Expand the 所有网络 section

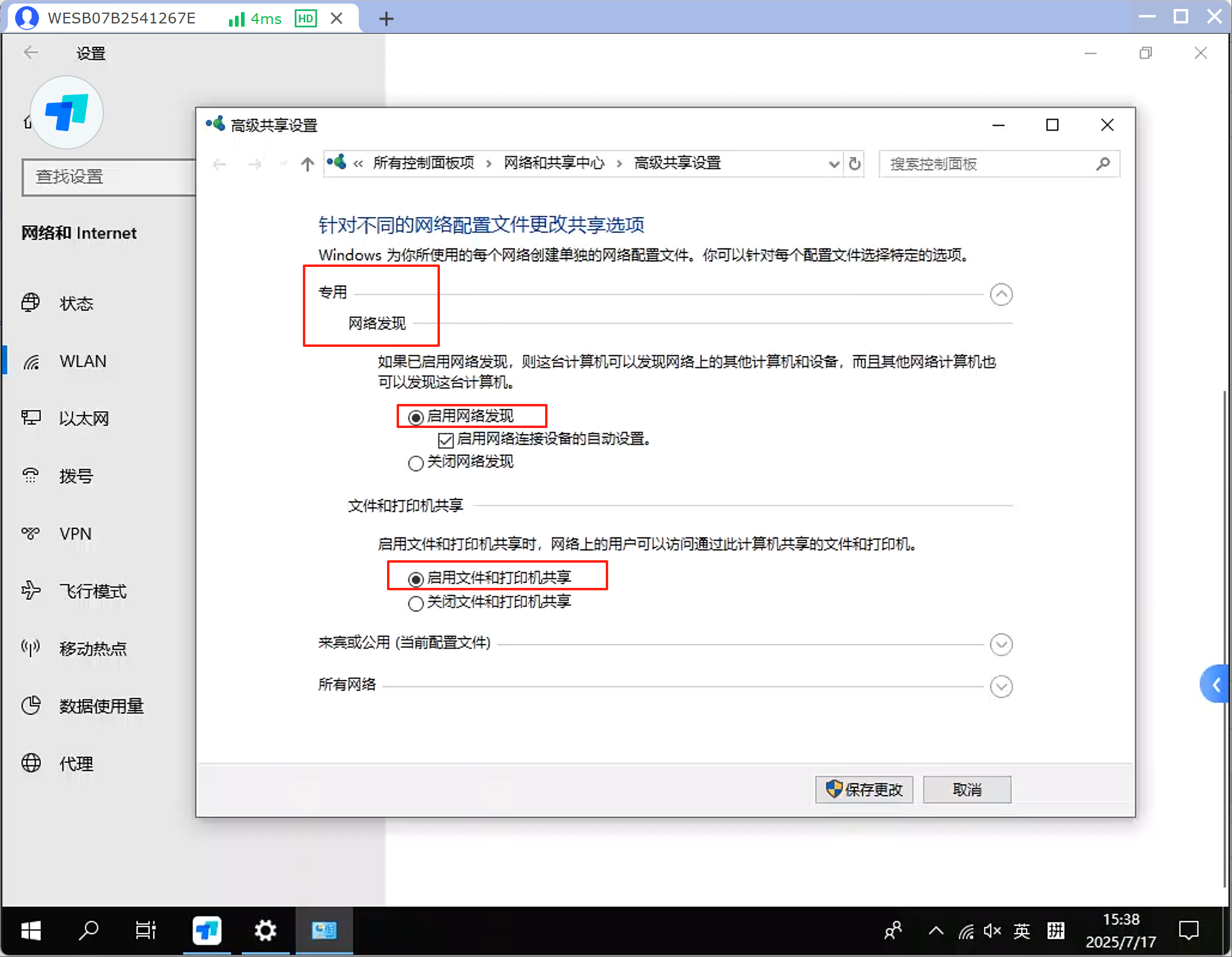point(1001,686)
